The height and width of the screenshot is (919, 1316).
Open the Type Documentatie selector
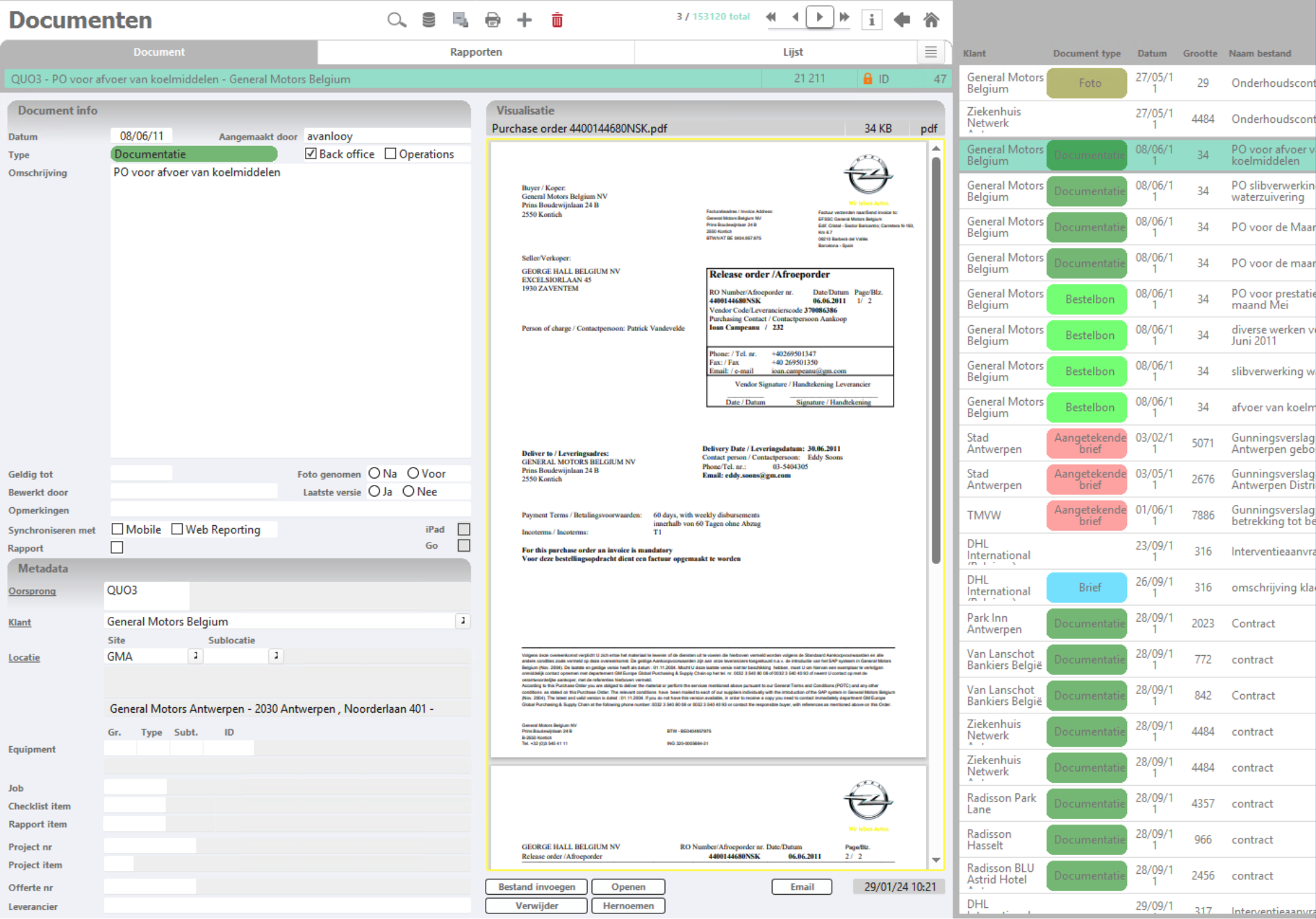(x=194, y=154)
